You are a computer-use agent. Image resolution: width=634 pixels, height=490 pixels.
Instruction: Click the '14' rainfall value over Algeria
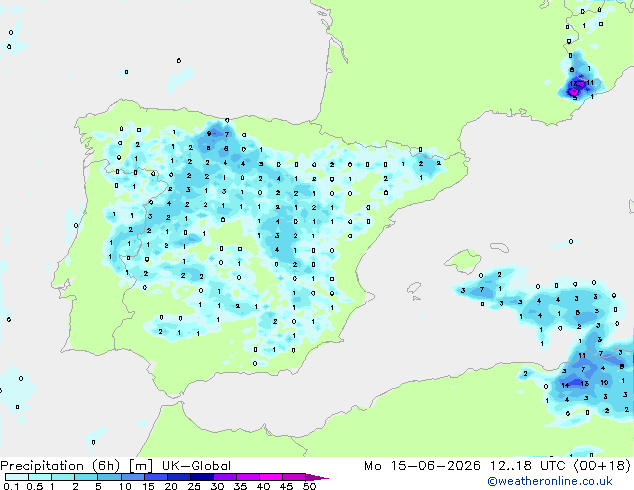point(565,385)
